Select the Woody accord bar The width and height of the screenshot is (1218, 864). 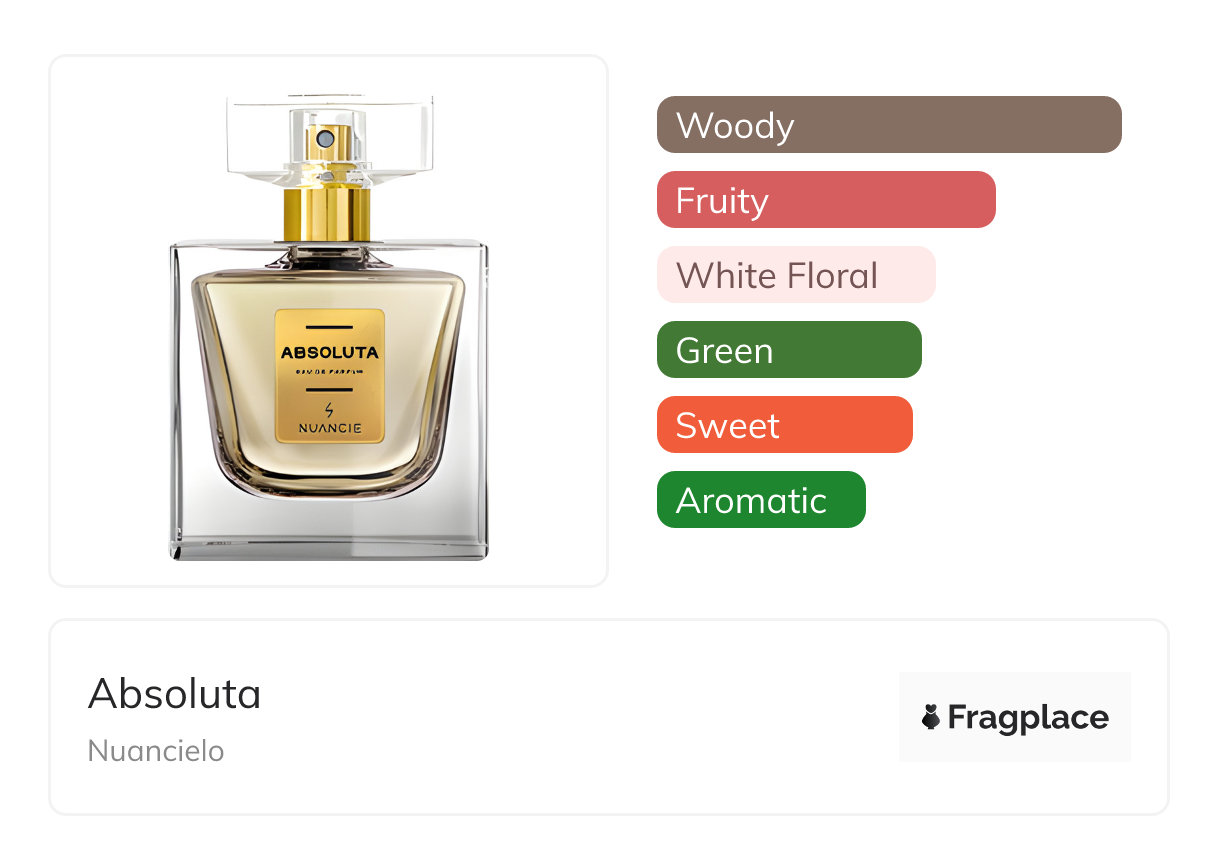point(889,125)
